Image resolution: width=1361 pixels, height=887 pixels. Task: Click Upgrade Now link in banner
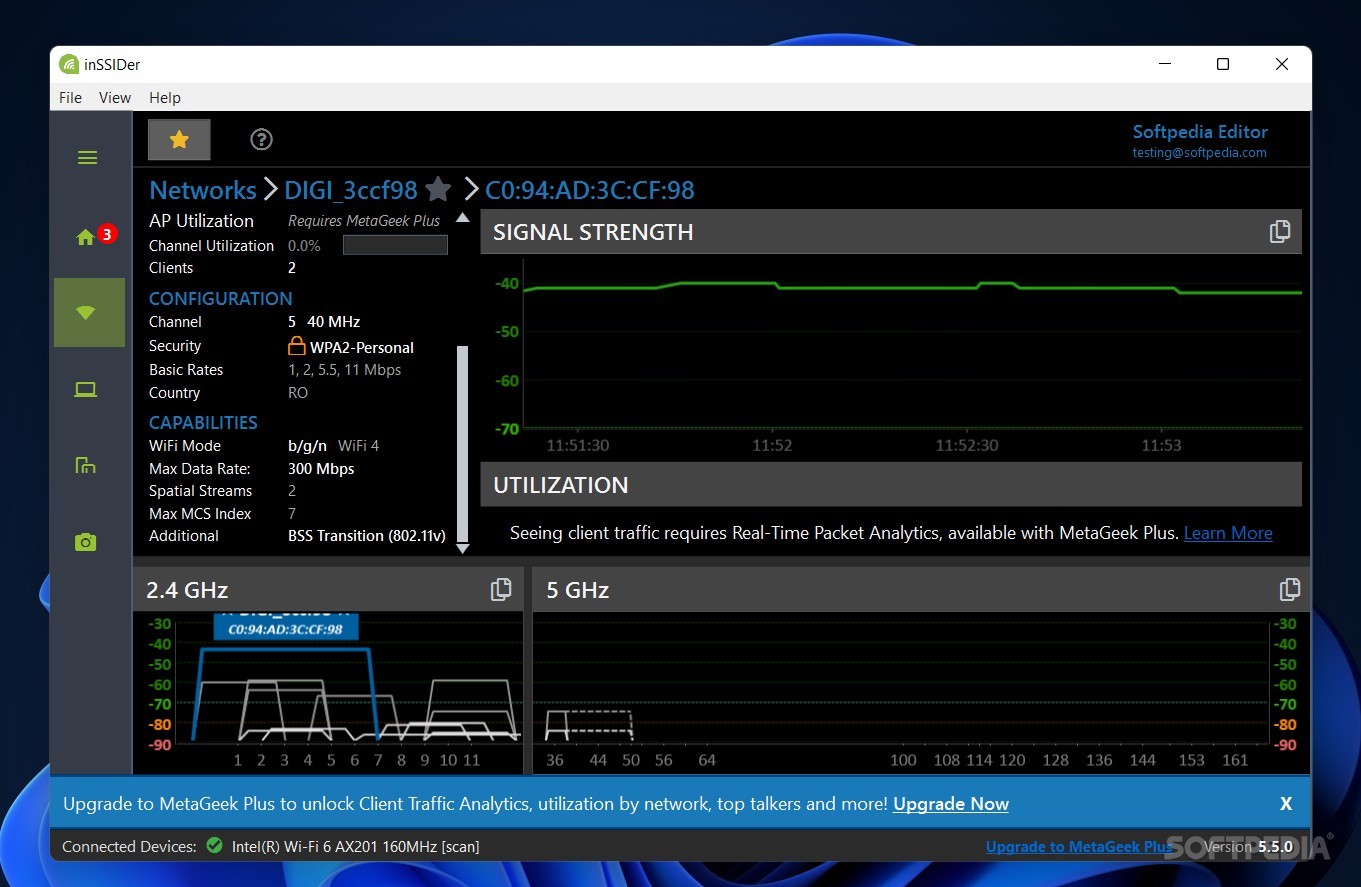951,804
